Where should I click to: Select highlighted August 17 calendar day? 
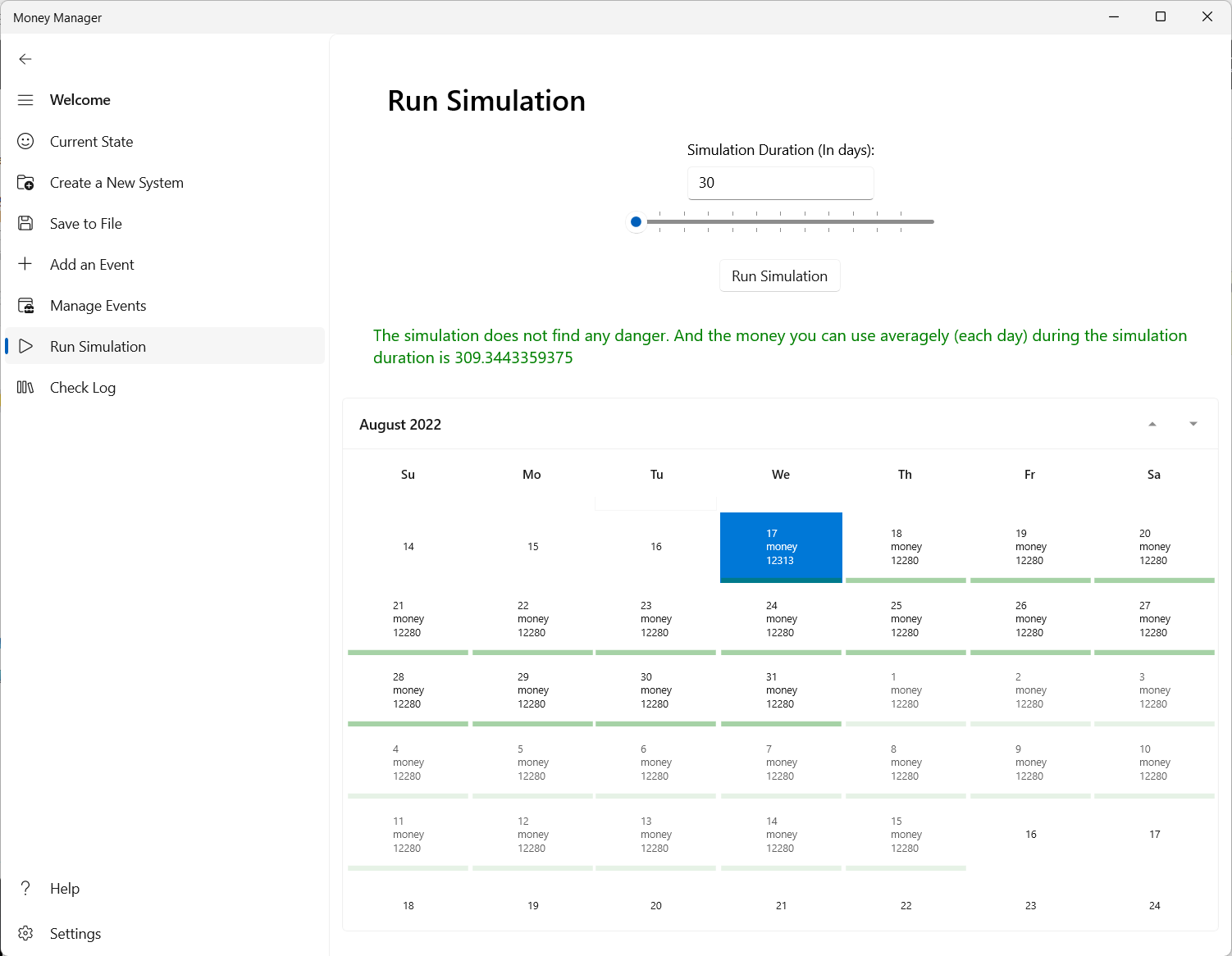click(781, 547)
